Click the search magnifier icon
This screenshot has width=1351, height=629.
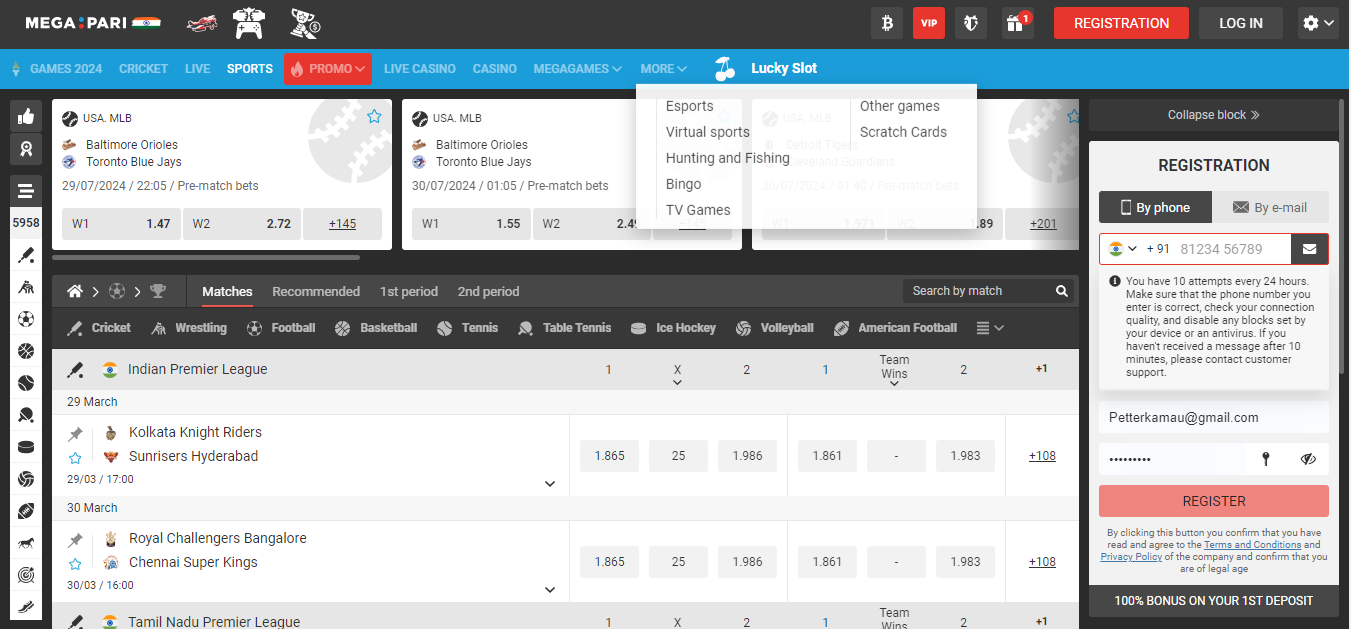[x=1061, y=291]
